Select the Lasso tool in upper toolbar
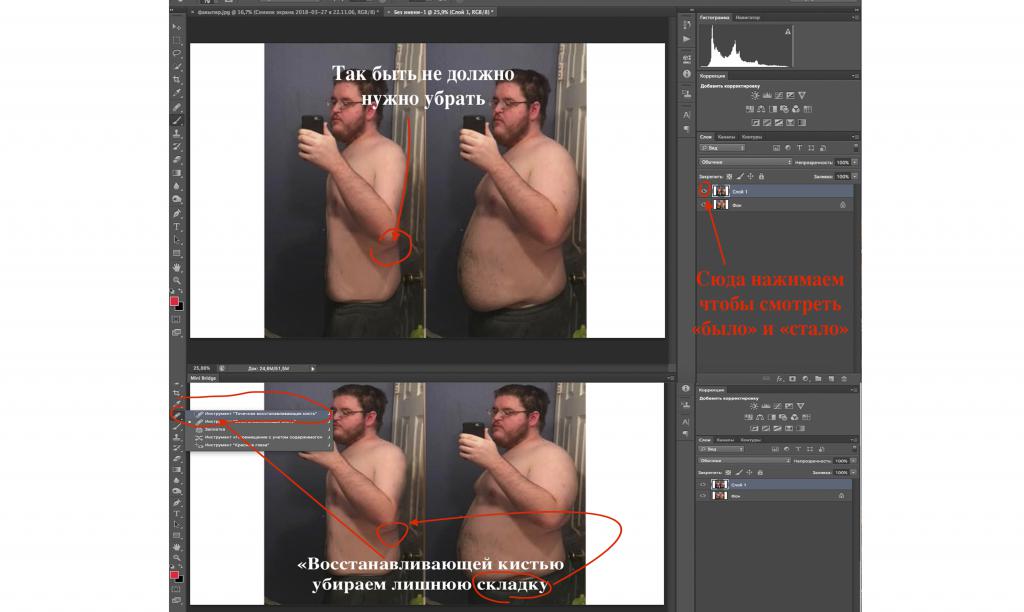 177,53
